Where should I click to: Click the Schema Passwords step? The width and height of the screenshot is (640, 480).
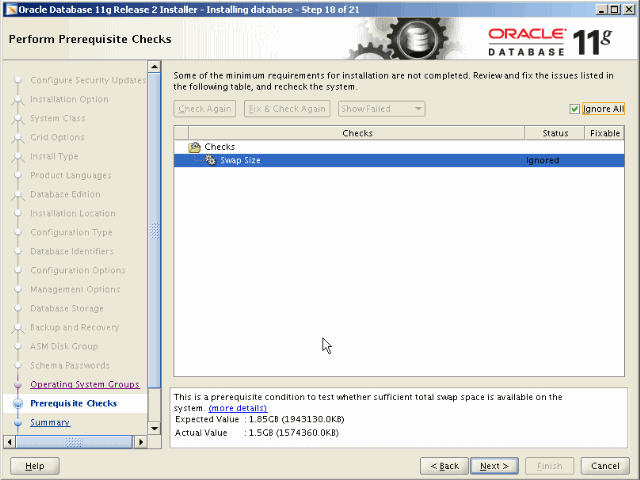[x=70, y=365]
